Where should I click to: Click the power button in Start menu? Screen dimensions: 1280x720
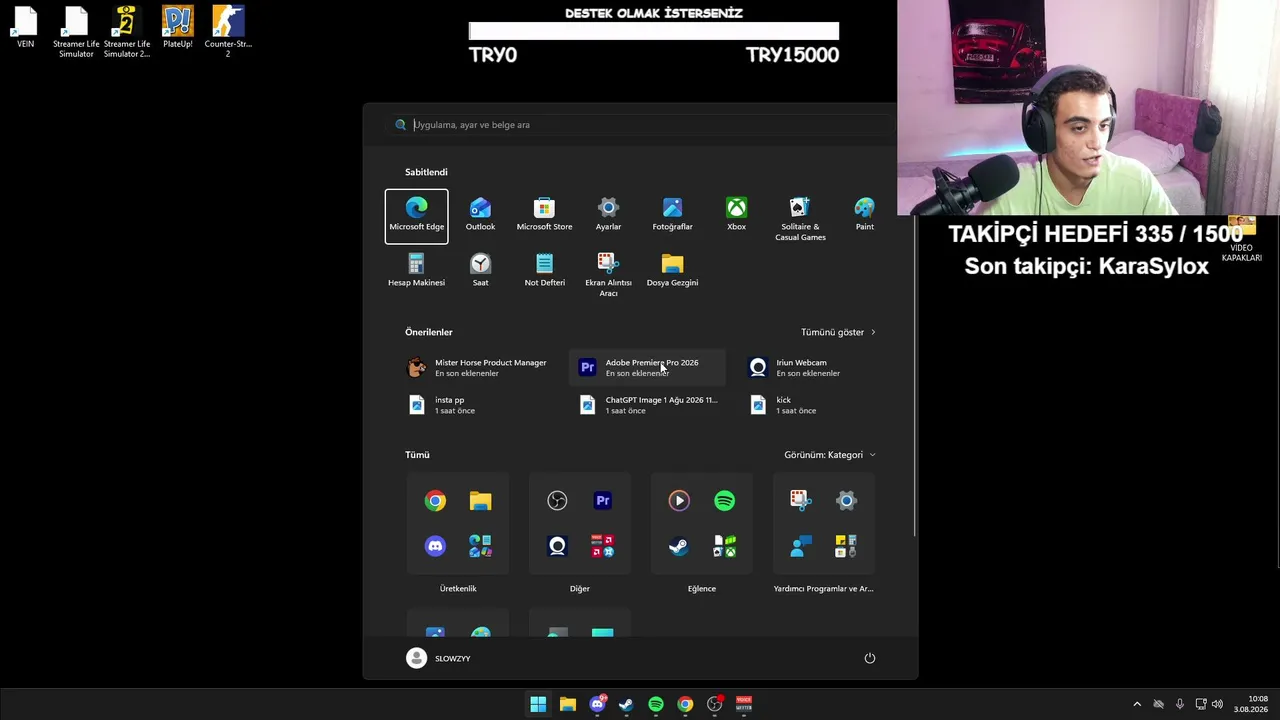coord(870,658)
